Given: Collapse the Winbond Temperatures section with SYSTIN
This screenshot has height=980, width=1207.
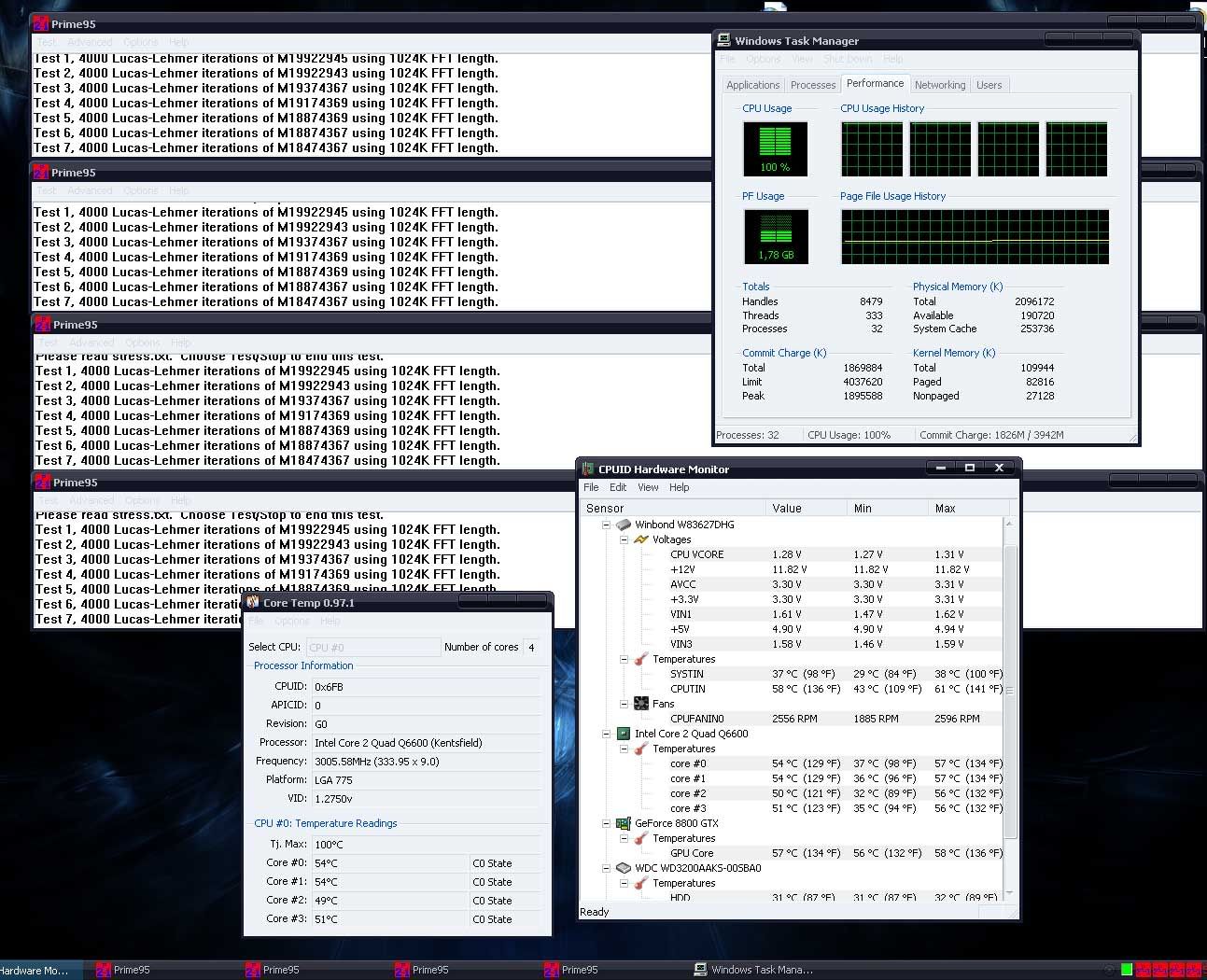Looking at the screenshot, I should click(x=624, y=659).
